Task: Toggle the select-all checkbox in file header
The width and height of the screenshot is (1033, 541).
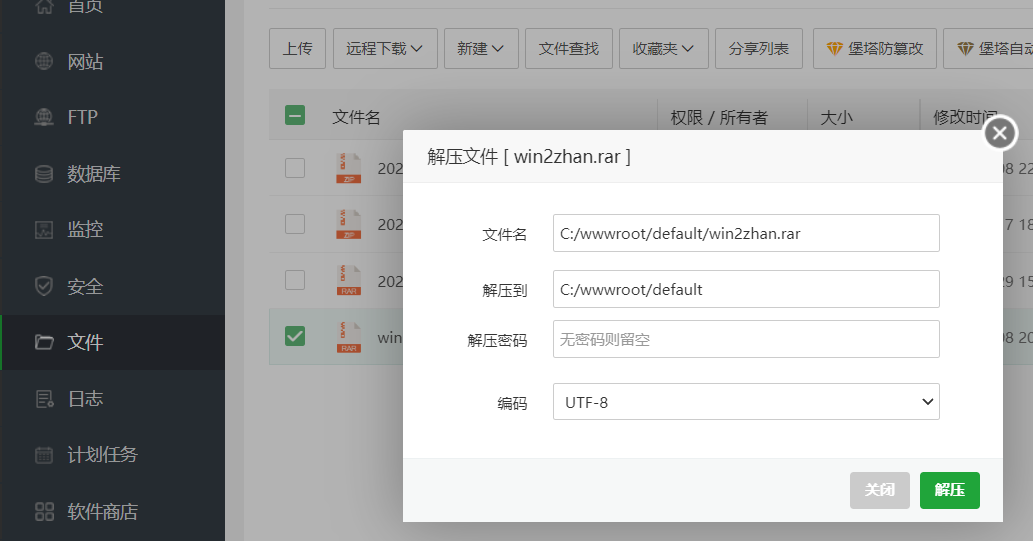Action: click(x=295, y=116)
